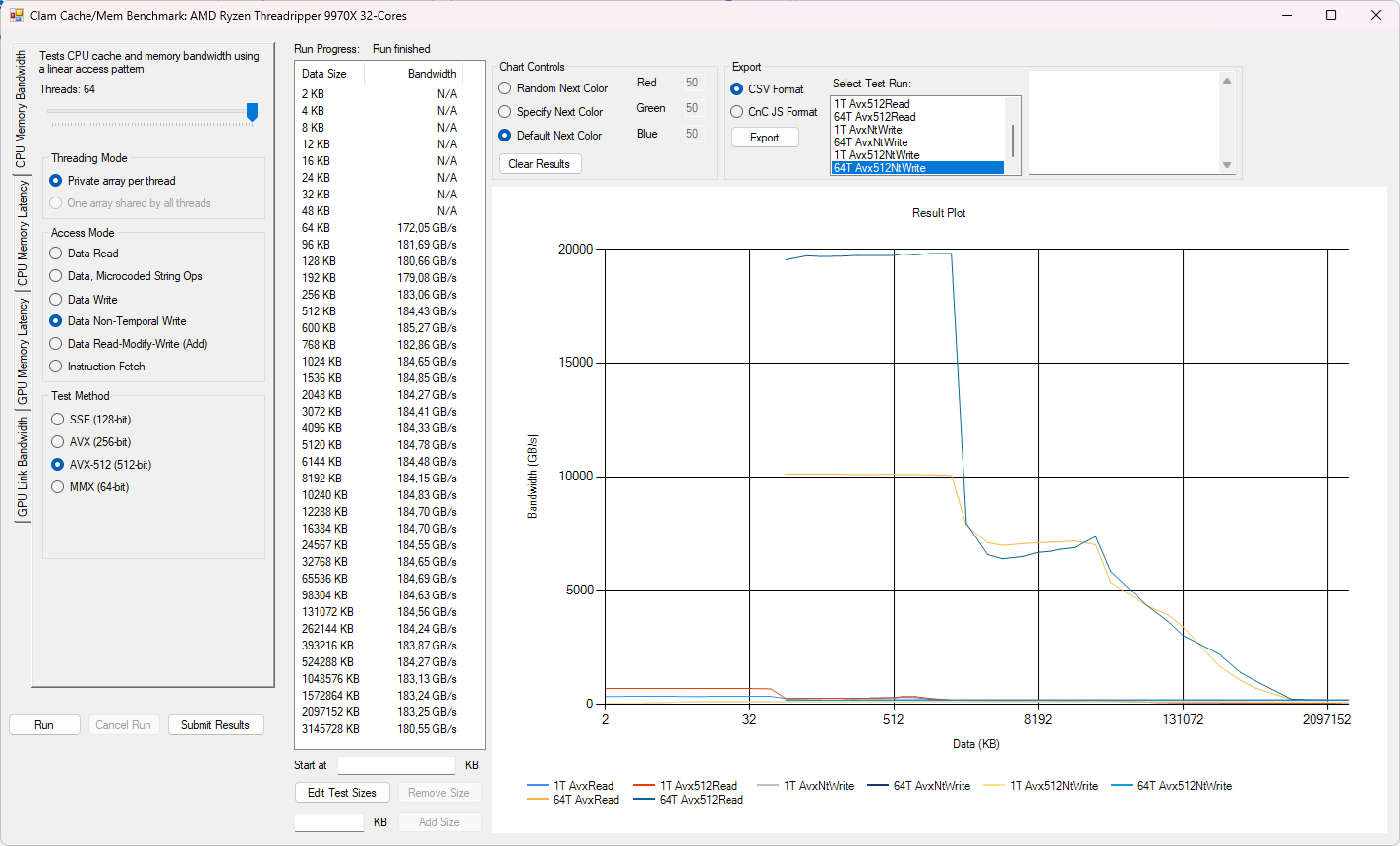Switch to CPU Memory Bandwidth tab
This screenshot has width=1400, height=846.
point(20,111)
